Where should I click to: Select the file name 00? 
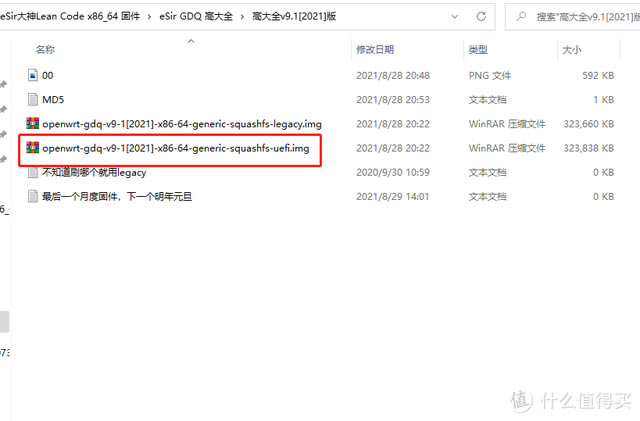48,76
